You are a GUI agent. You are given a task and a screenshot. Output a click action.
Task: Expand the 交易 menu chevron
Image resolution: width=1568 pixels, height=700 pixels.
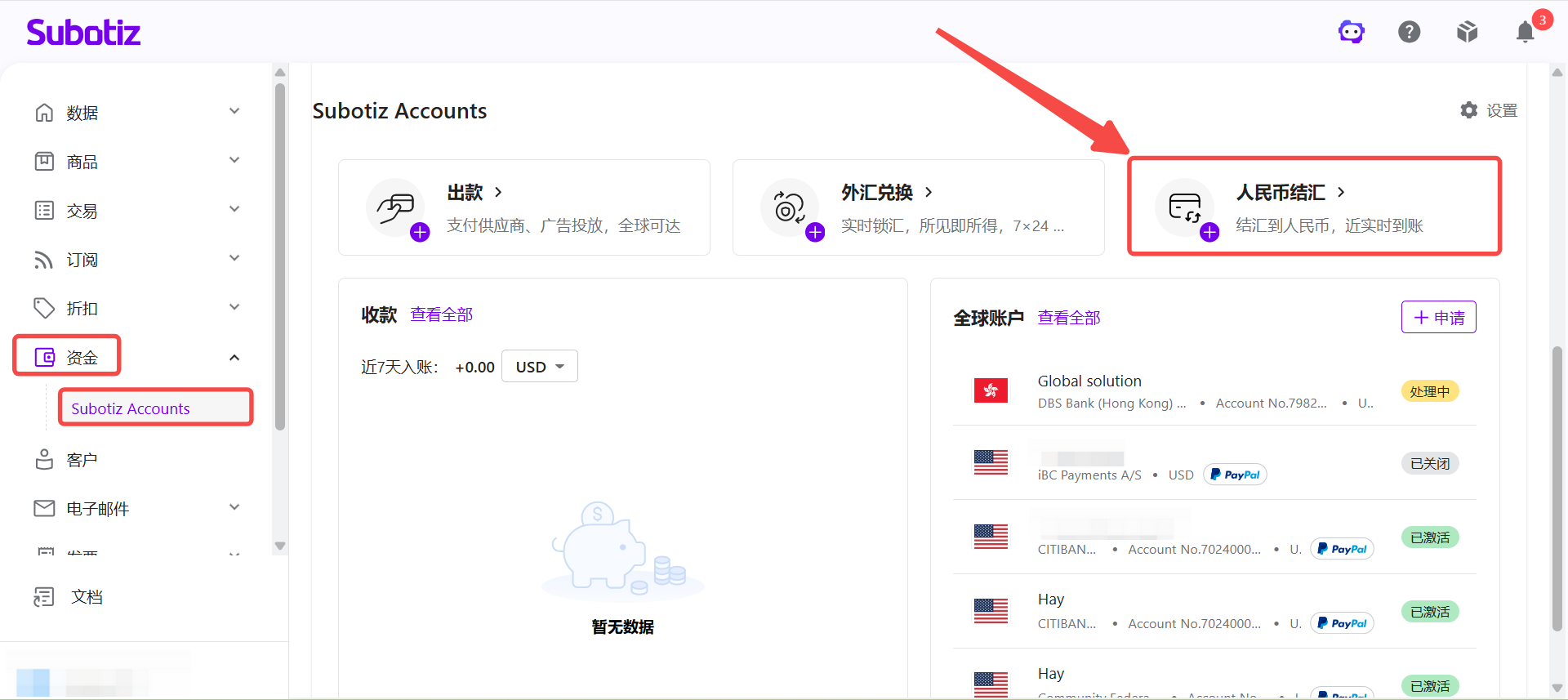[x=234, y=209]
